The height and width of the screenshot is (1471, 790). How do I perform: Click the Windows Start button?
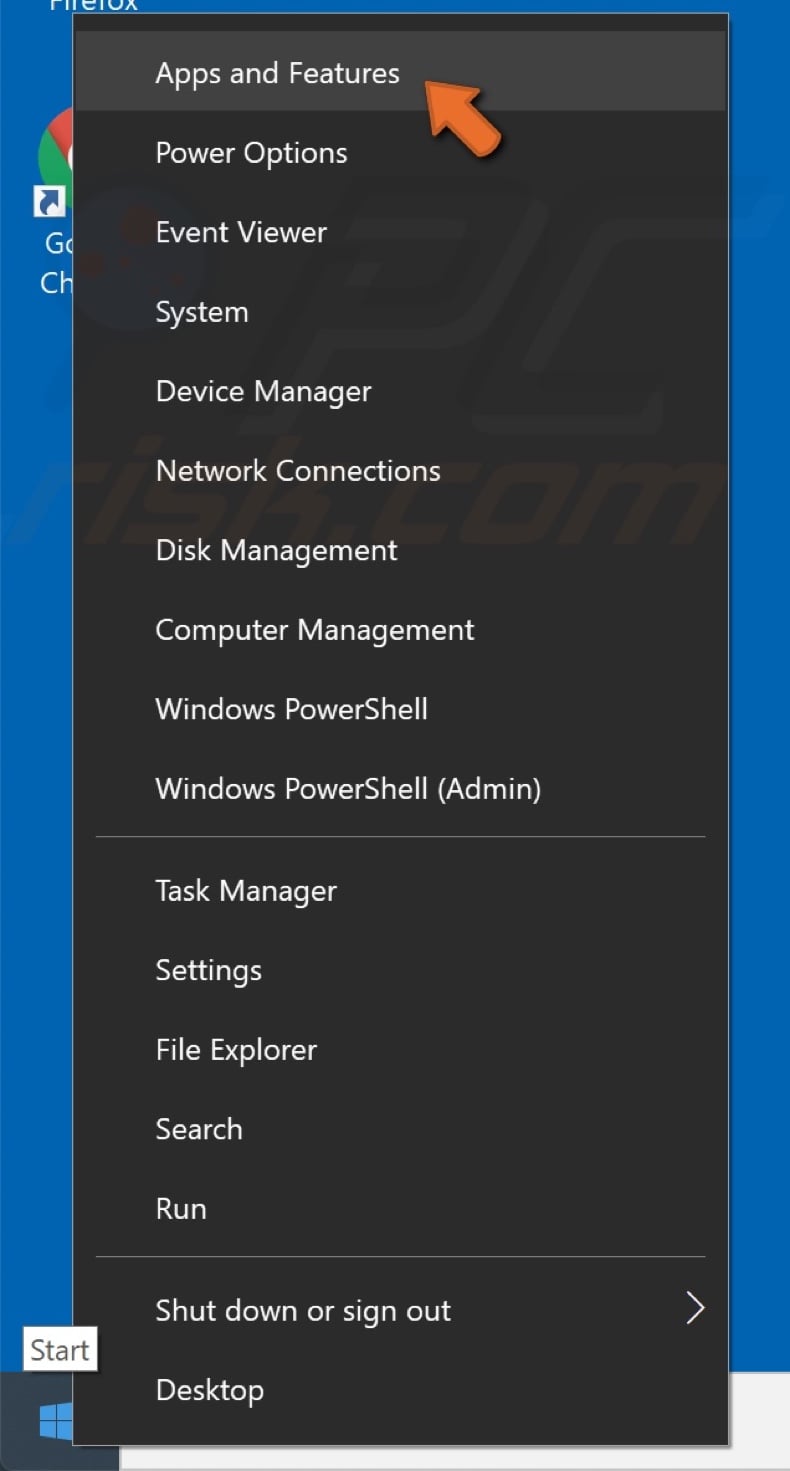(x=55, y=1420)
